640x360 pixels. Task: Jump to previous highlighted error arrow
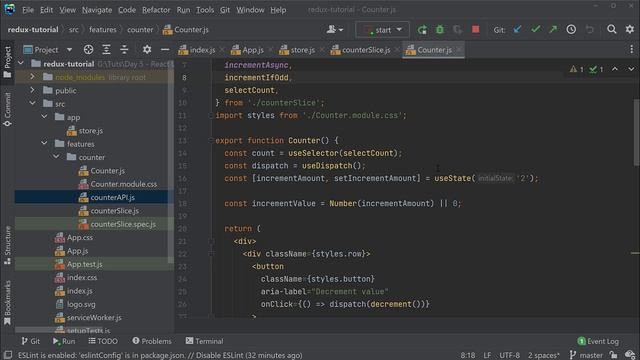[x=615, y=69]
